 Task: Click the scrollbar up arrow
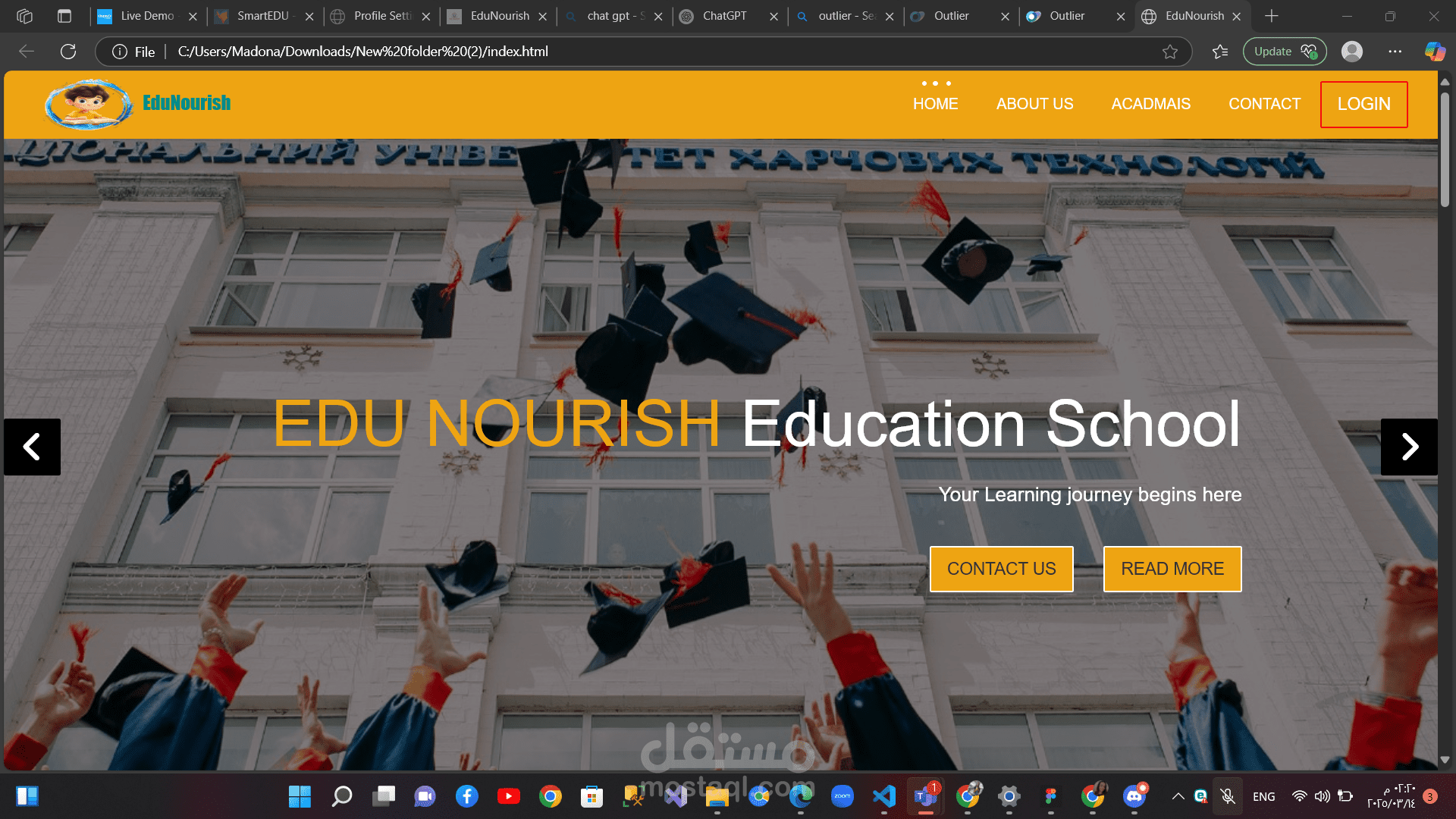pyautogui.click(x=1445, y=82)
